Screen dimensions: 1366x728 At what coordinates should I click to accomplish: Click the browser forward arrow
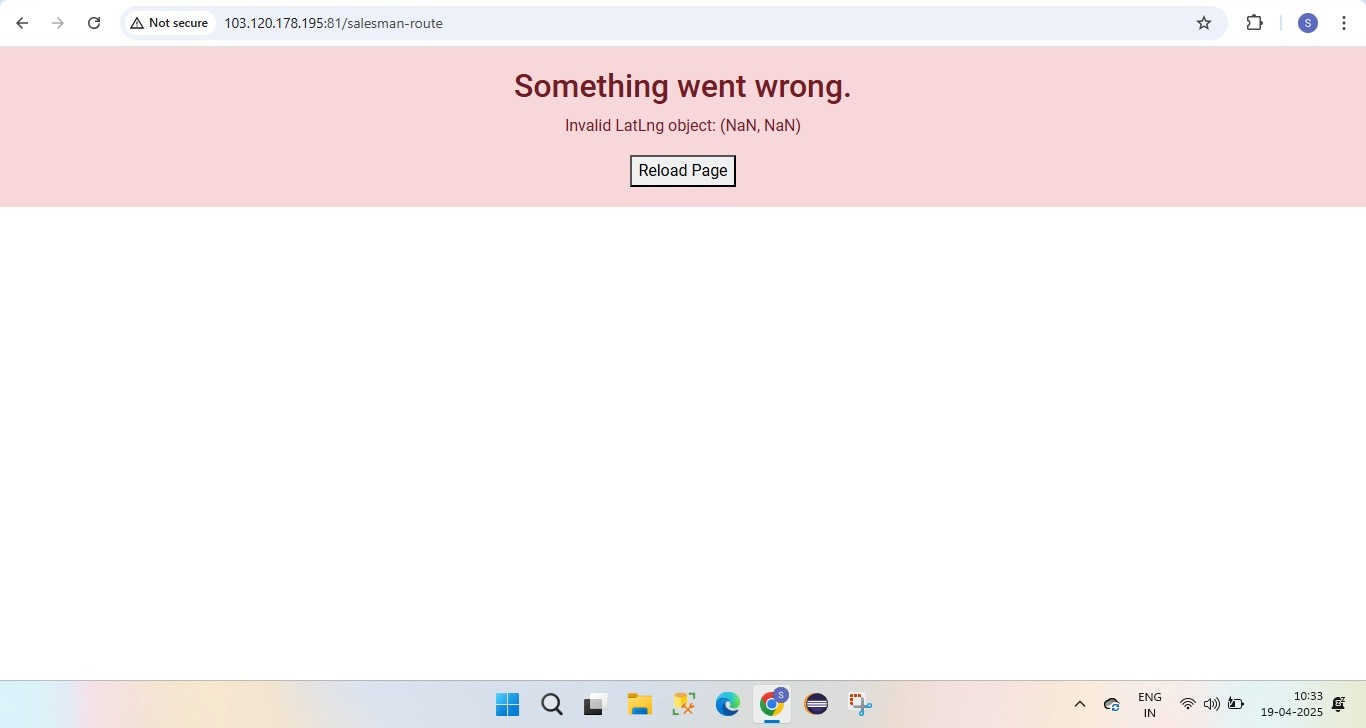58,23
